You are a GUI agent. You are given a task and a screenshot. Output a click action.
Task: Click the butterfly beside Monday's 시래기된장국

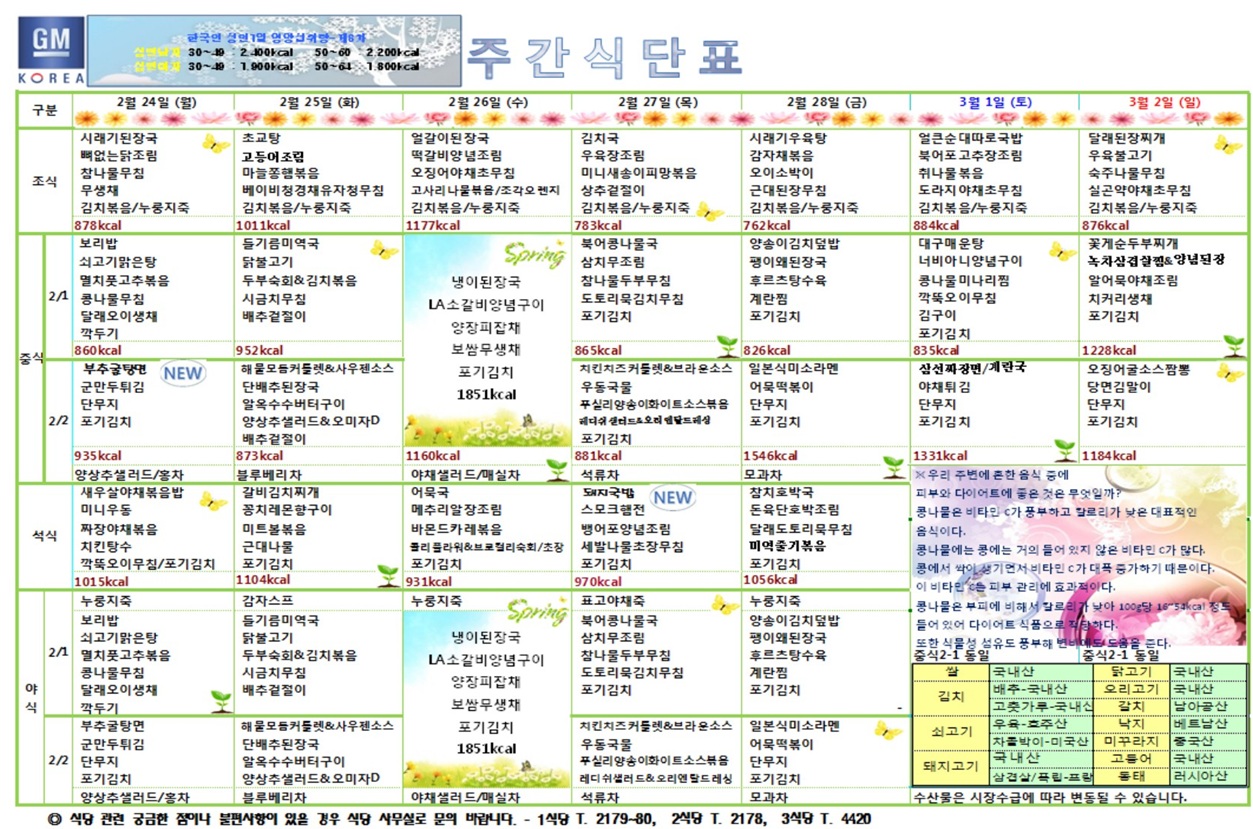[215, 143]
